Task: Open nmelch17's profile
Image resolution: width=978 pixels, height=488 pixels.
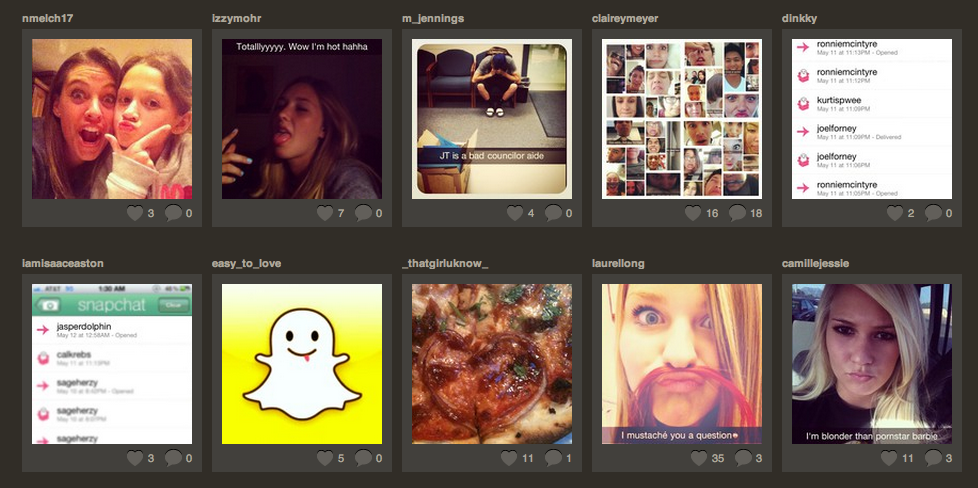Action: pos(47,19)
